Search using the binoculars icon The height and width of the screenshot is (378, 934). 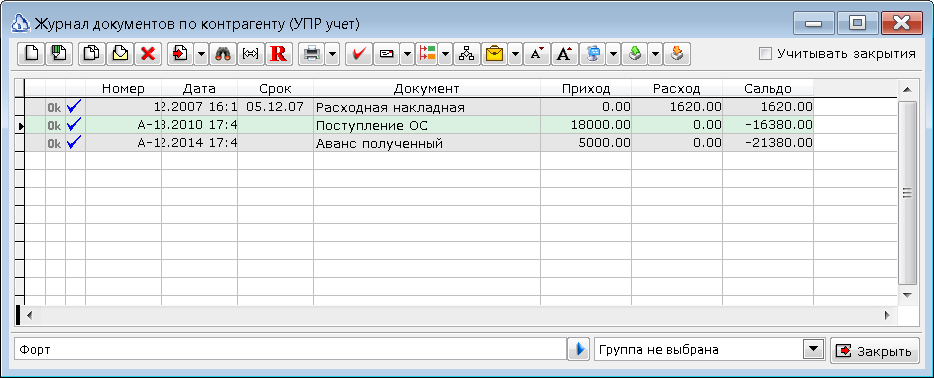click(223, 54)
